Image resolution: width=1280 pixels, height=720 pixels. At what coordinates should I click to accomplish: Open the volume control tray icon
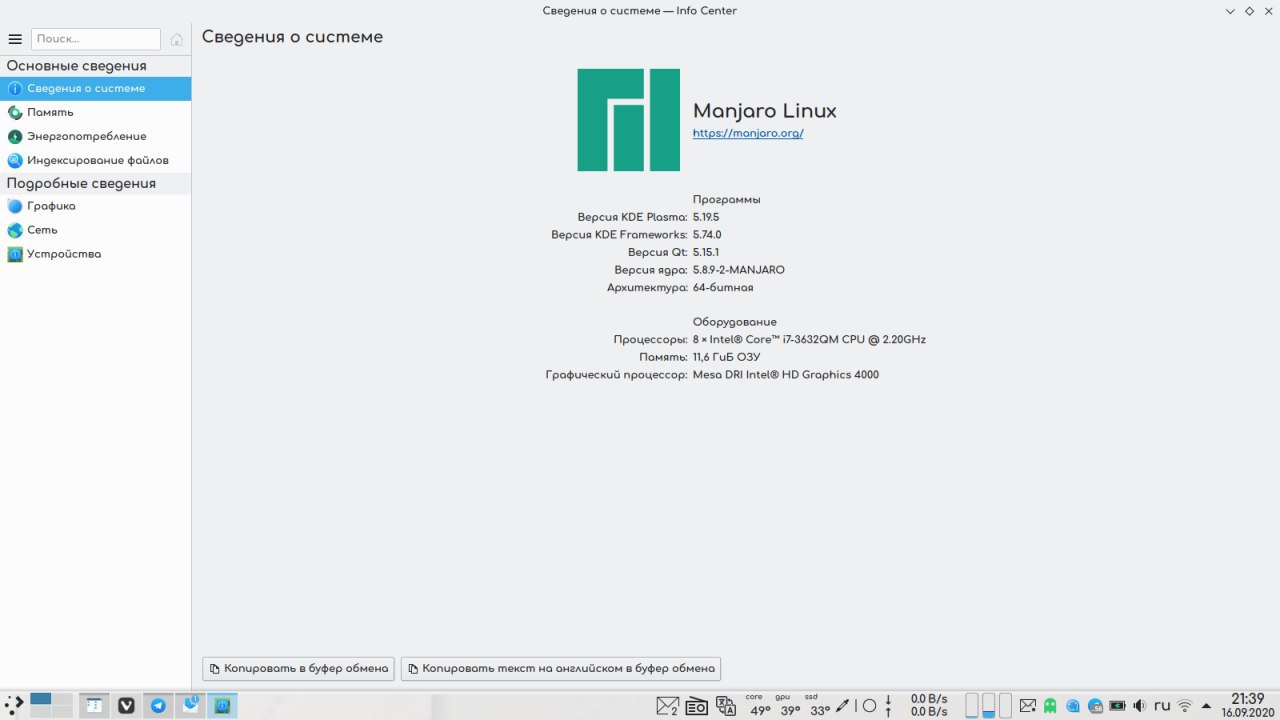[x=1139, y=706]
